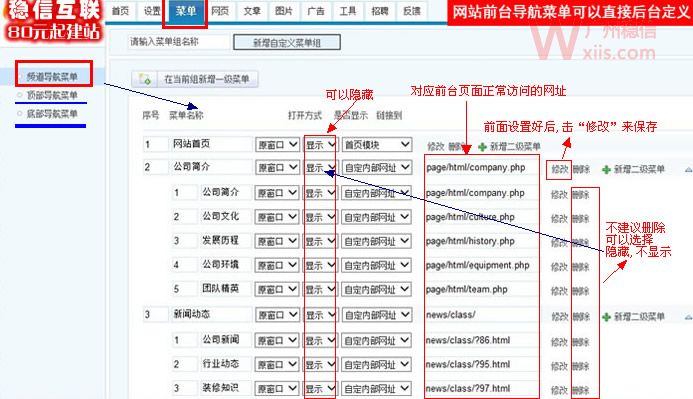Open 显示 dropdown for 网站首页 row

coord(320,144)
